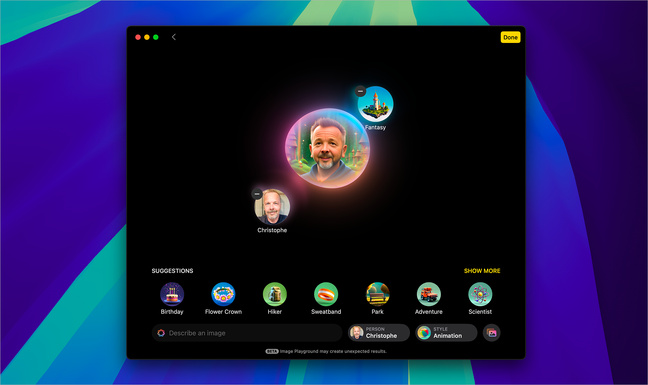Add the Sweatband suggestion
The height and width of the screenshot is (385, 648).
326,294
